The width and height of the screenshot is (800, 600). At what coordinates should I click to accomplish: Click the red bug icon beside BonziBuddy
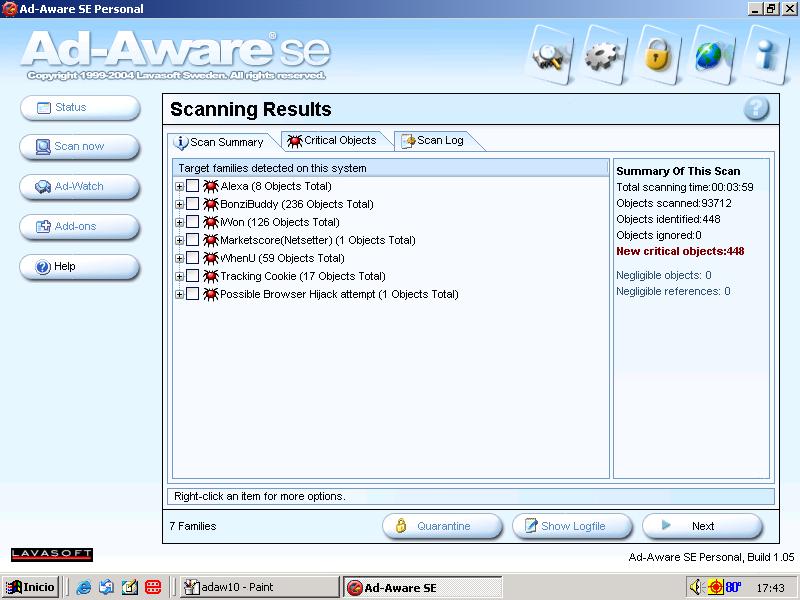click(x=211, y=204)
